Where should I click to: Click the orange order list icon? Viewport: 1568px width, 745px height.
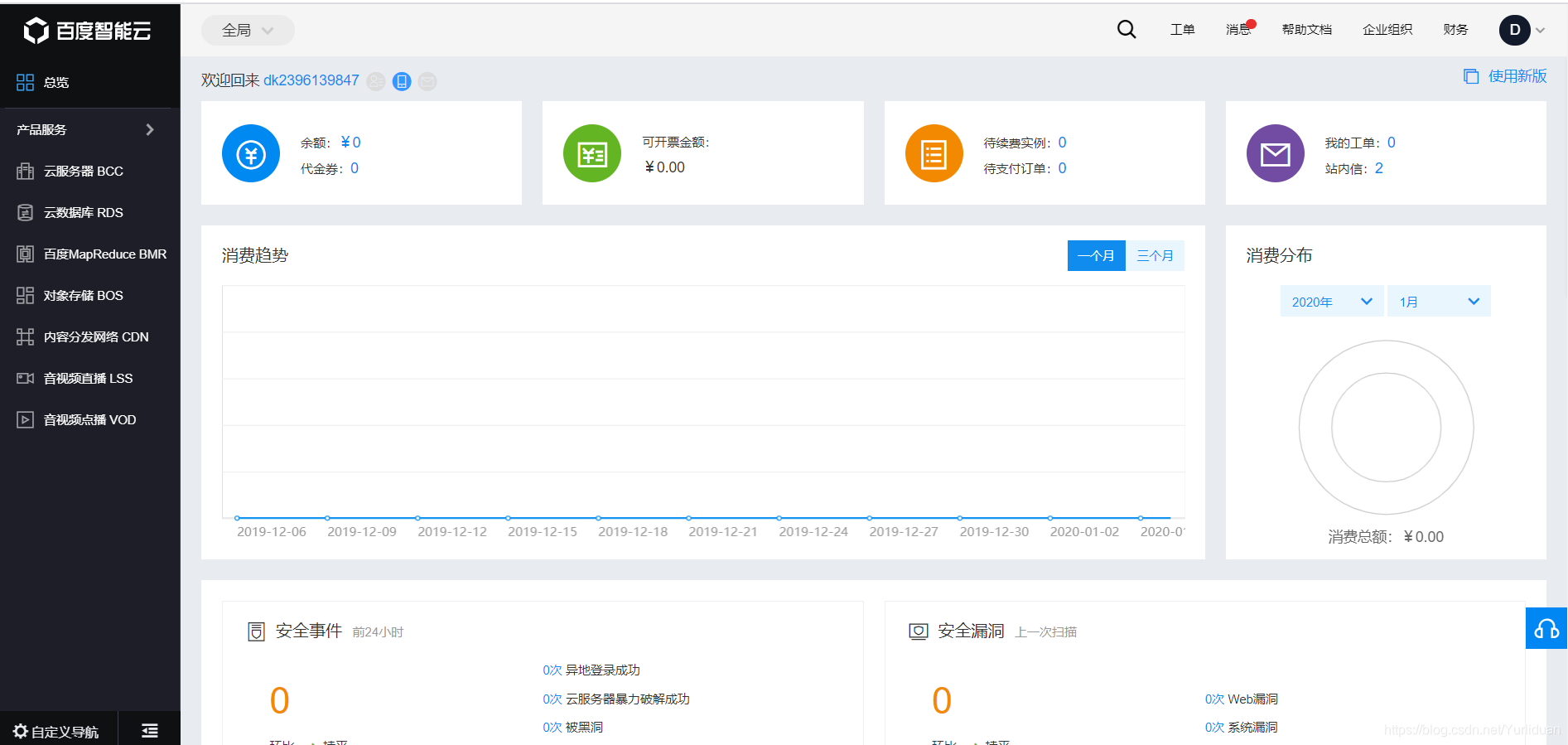tap(934, 153)
